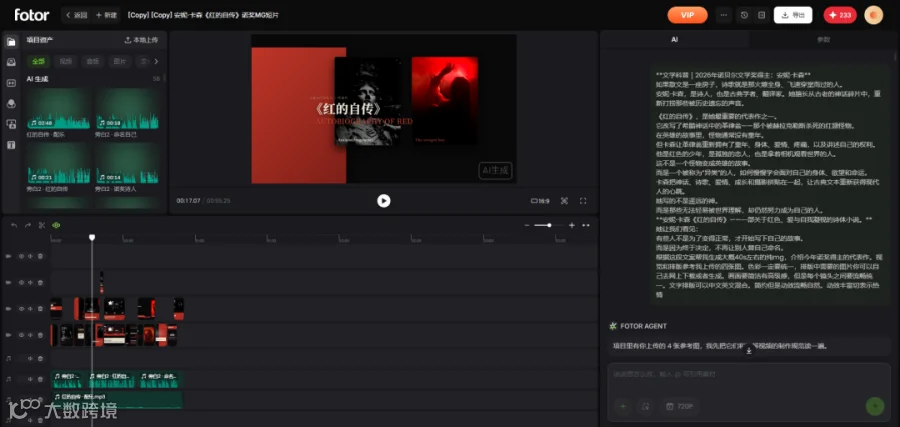Click the scroll-to-bottom arrow in chat
Image resolution: width=900 pixels, height=427 pixels.
coord(749,350)
